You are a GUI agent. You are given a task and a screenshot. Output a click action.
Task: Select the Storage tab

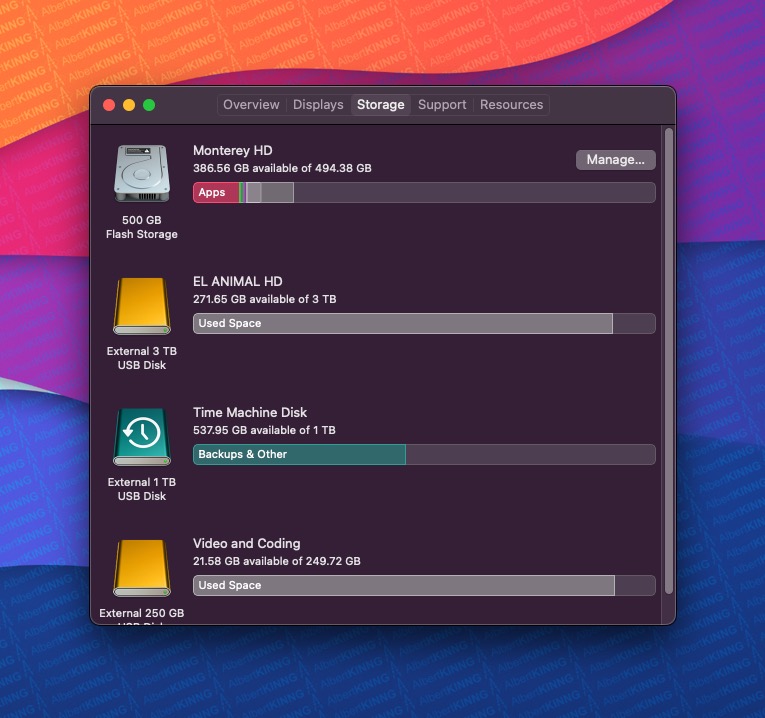tap(381, 105)
